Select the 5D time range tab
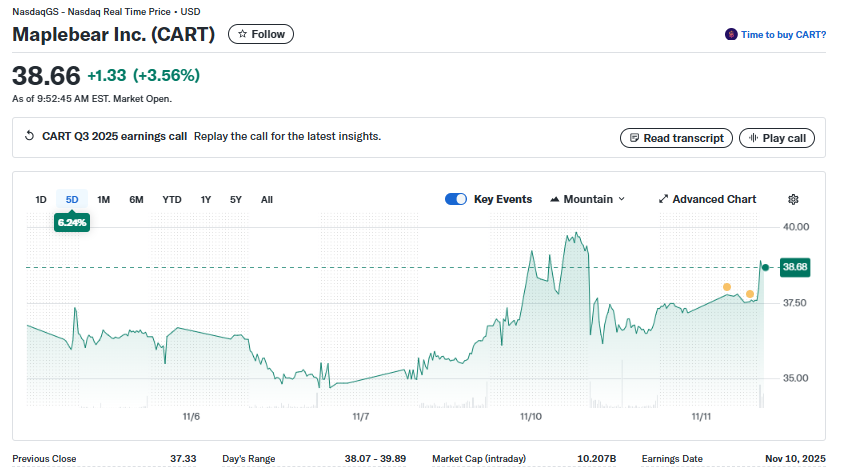 click(72, 199)
